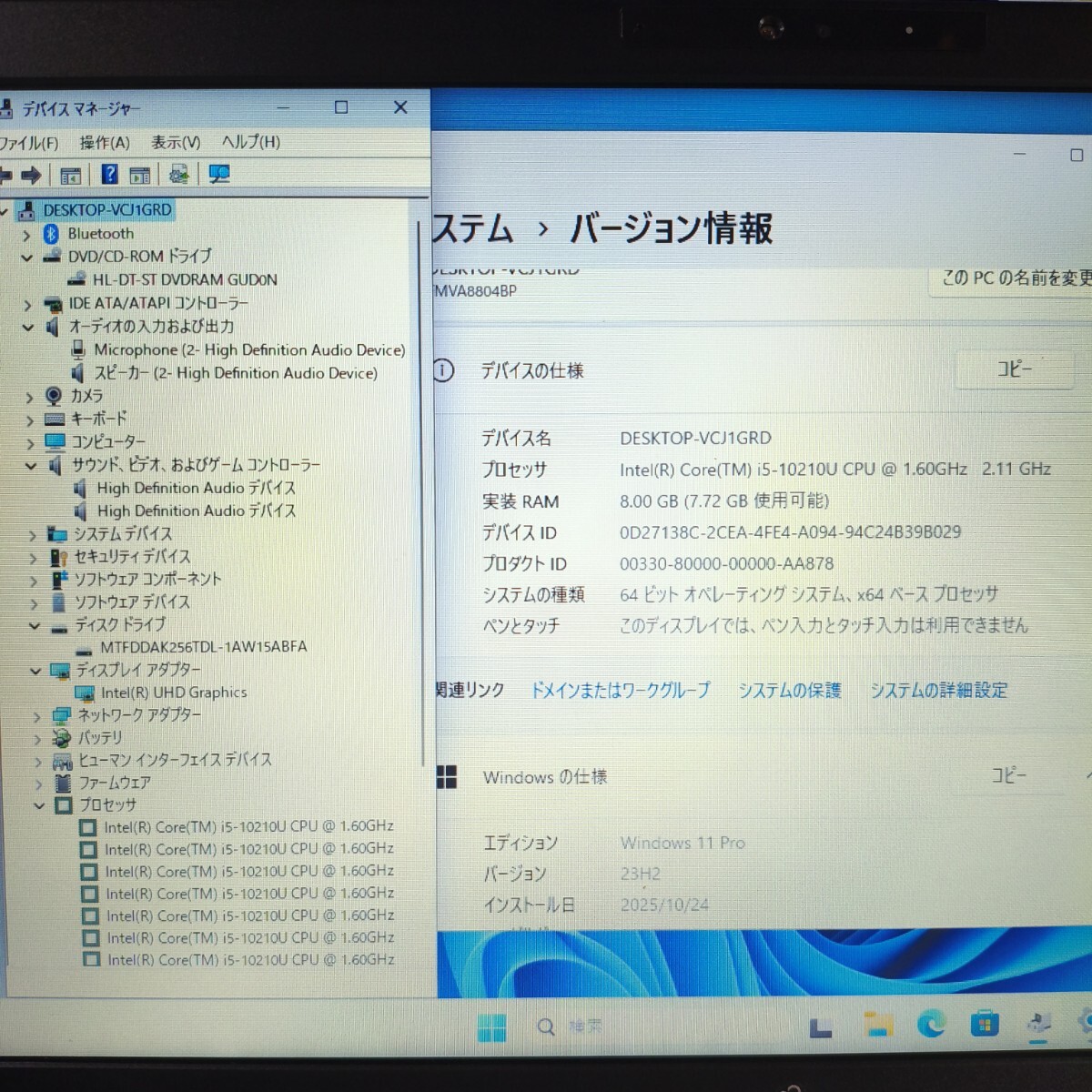This screenshot has width=1092, height=1092.
Task: Open Task View from the taskbar
Action: (x=821, y=1026)
